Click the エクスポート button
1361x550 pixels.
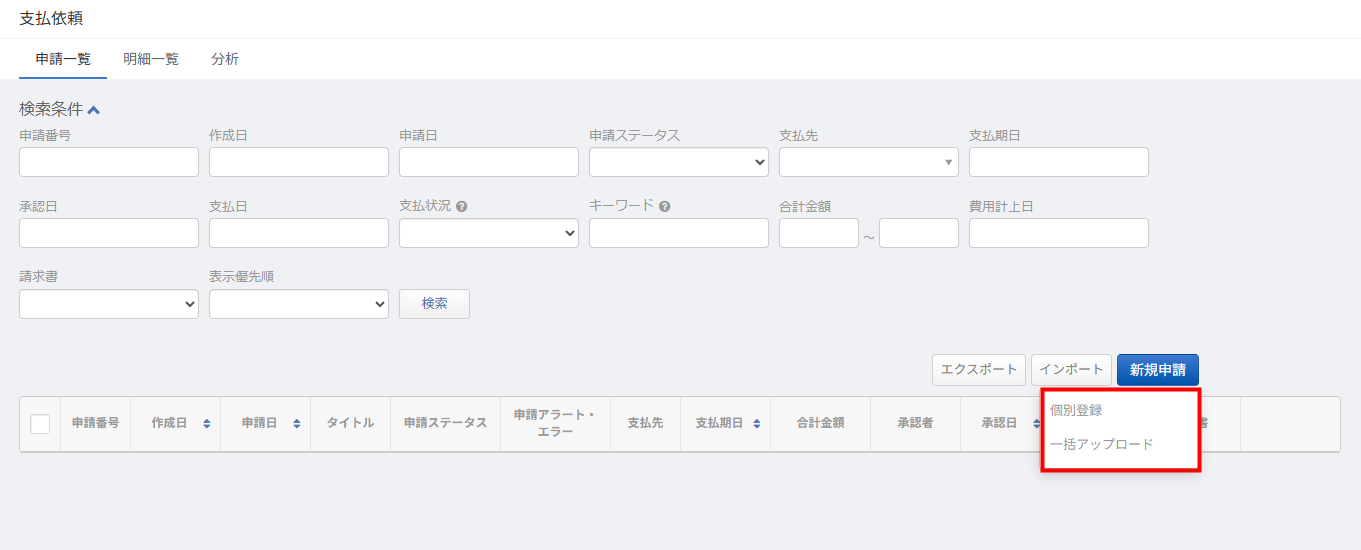tap(978, 370)
